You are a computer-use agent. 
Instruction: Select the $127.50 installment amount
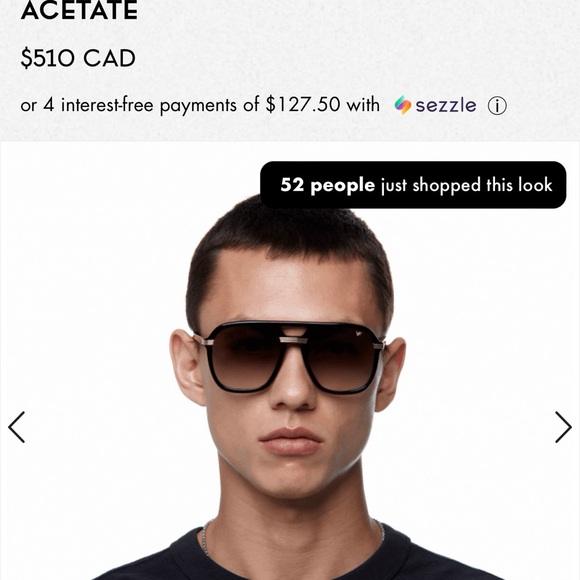pyautogui.click(x=303, y=104)
